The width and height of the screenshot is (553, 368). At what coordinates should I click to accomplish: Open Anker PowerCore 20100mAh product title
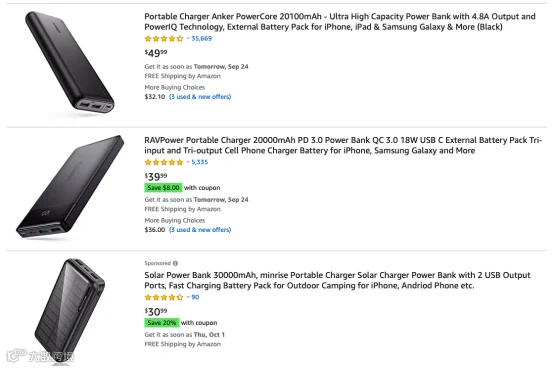point(340,22)
